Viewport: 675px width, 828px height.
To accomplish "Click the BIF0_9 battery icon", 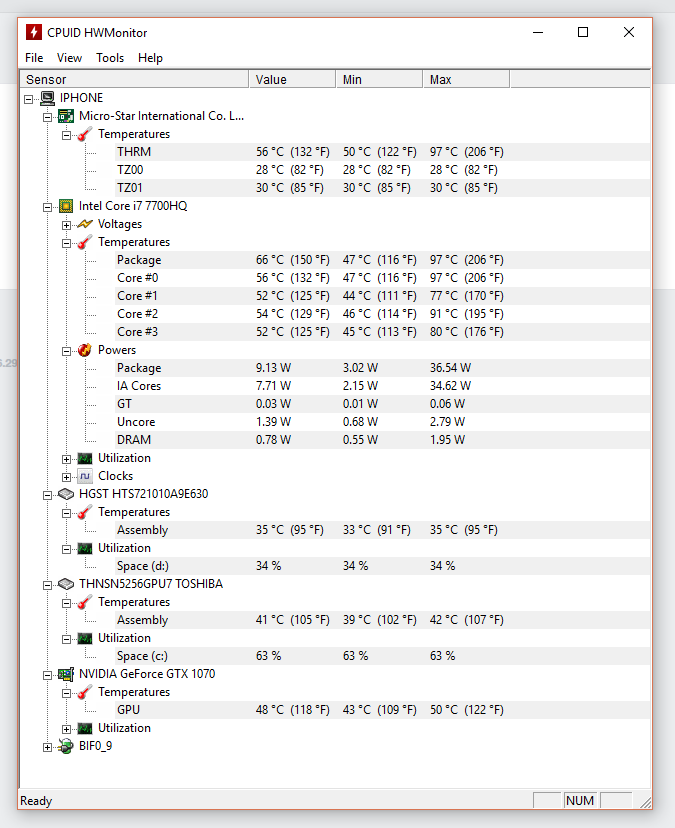I will [66, 746].
